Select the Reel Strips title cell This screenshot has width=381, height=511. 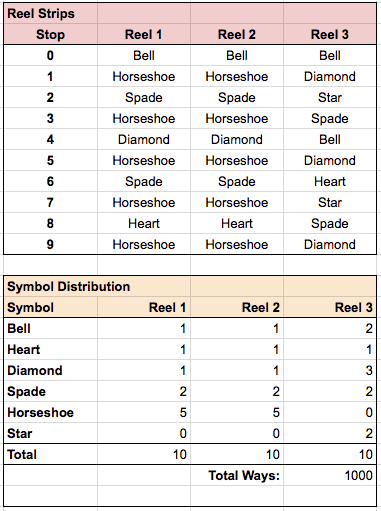coord(51,14)
